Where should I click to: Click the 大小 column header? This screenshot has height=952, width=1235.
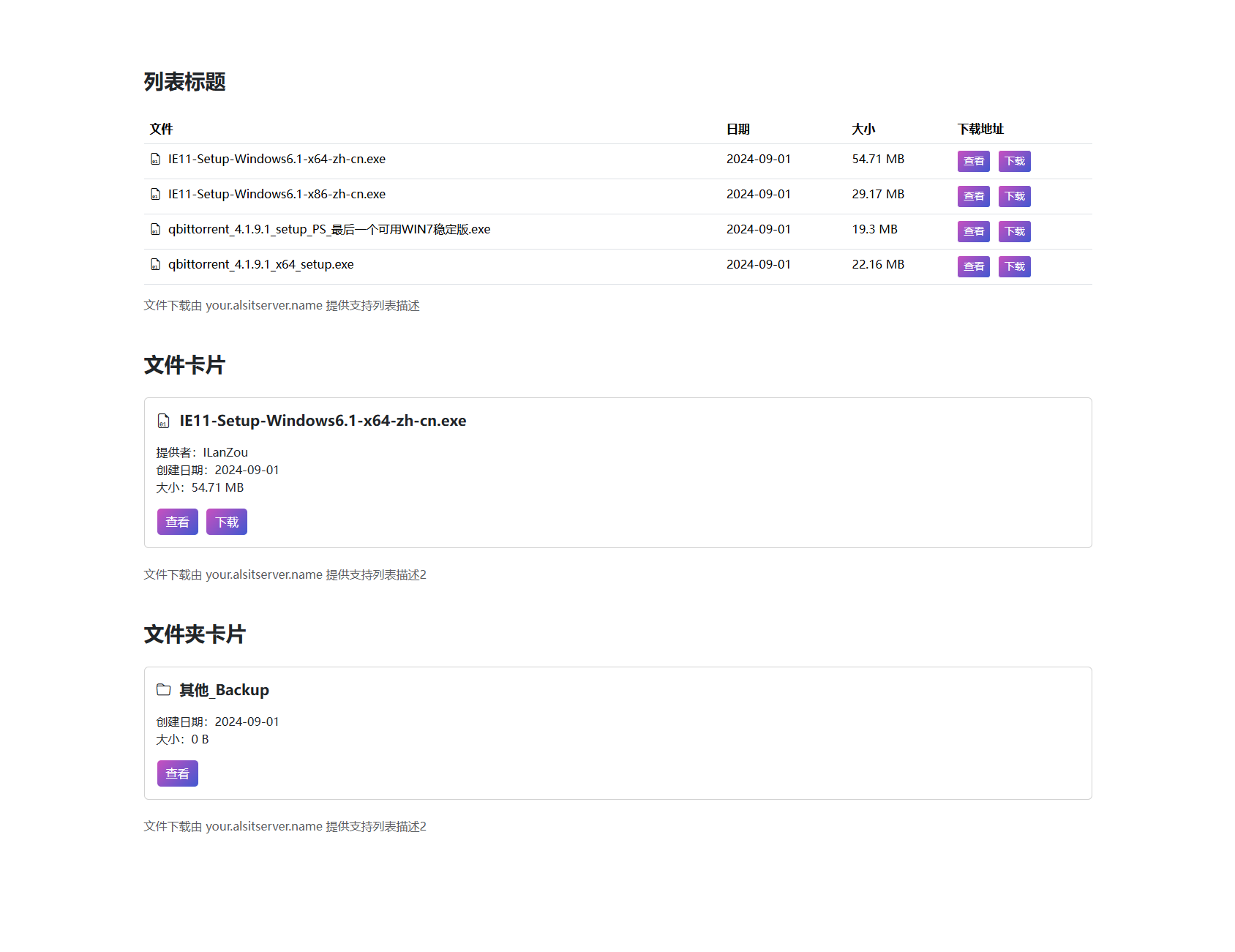pyautogui.click(x=863, y=129)
